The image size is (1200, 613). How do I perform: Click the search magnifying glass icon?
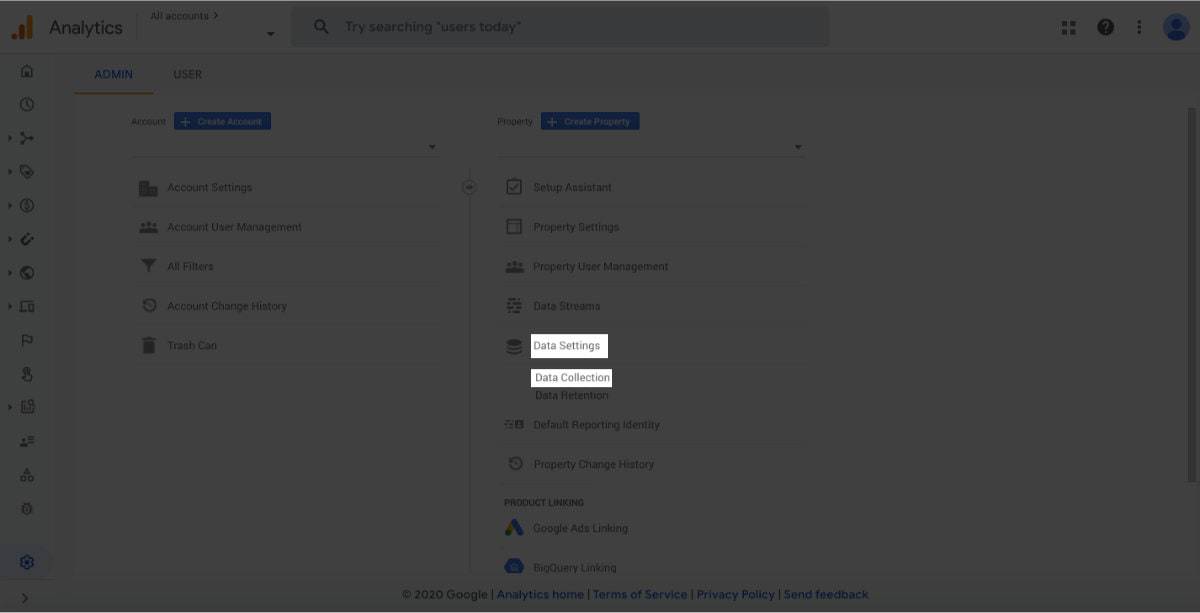[x=320, y=27]
